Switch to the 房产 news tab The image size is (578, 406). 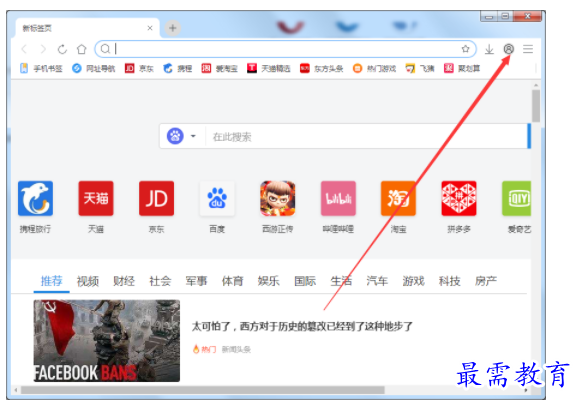click(x=485, y=281)
